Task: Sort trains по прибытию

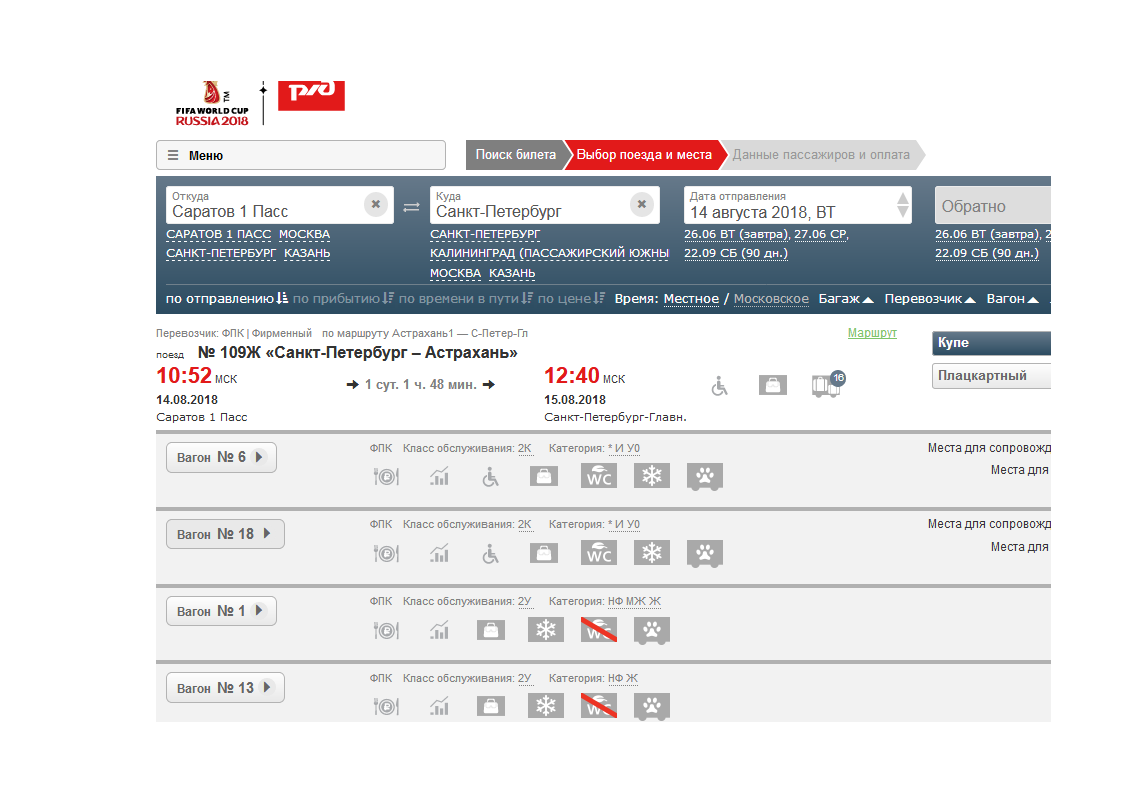Action: tap(343, 298)
